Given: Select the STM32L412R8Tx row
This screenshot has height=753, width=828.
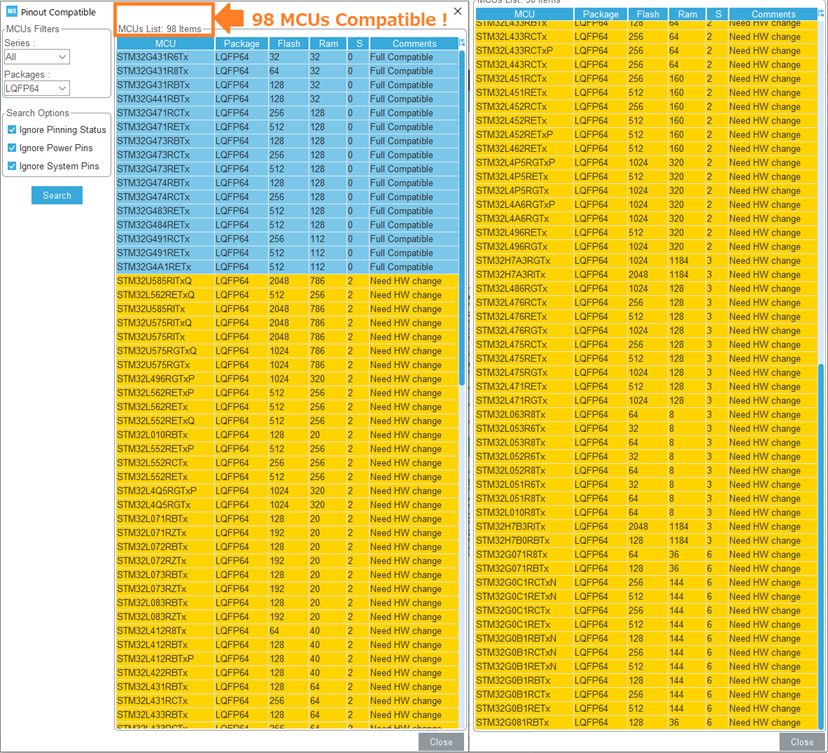Looking at the screenshot, I should [x=287, y=630].
